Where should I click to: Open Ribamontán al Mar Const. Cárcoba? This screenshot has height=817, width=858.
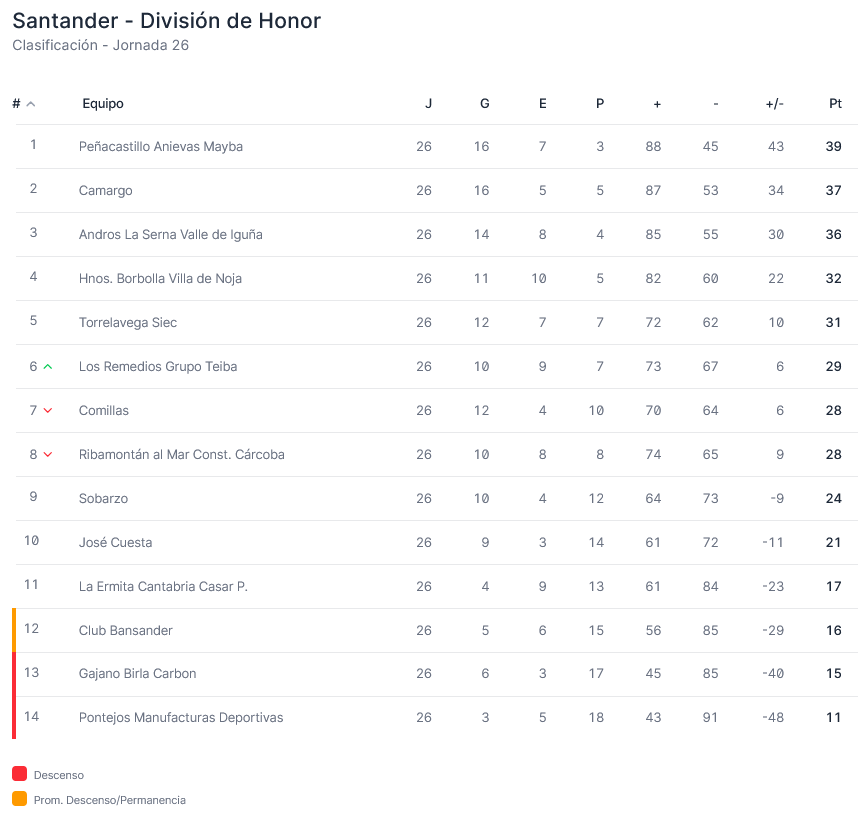(182, 455)
